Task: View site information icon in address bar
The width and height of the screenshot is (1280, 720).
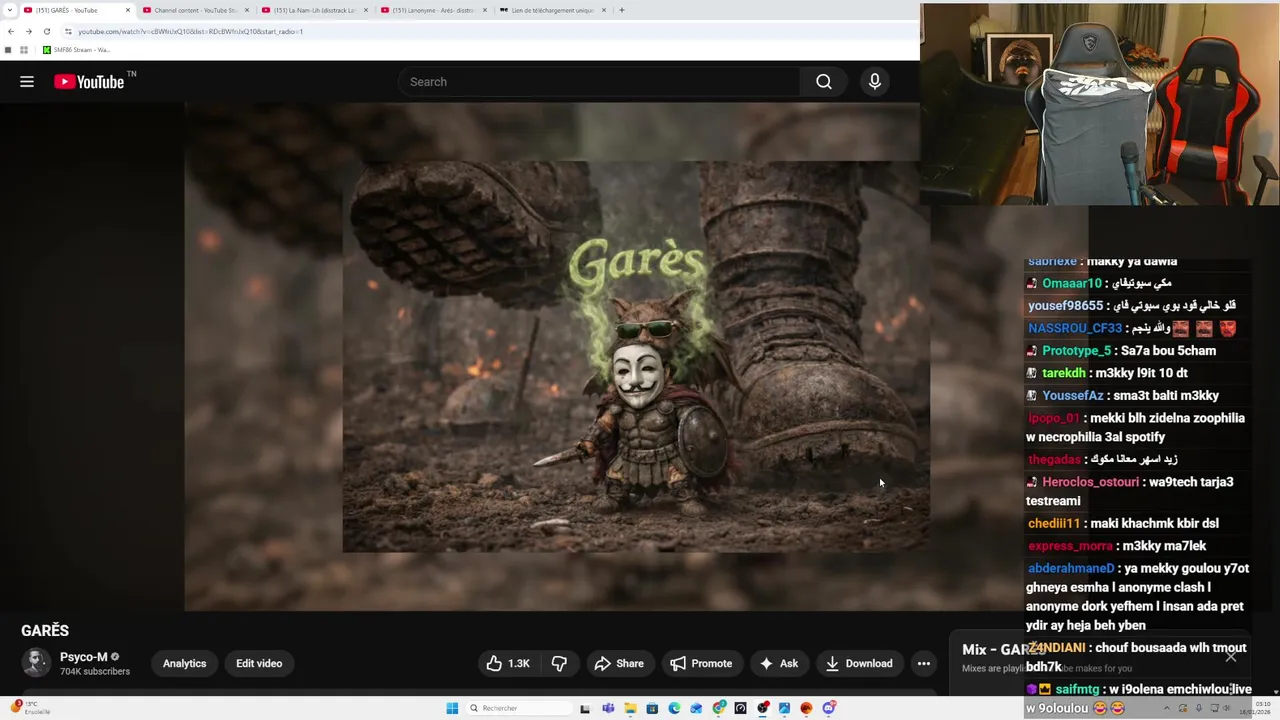Action: click(x=68, y=31)
